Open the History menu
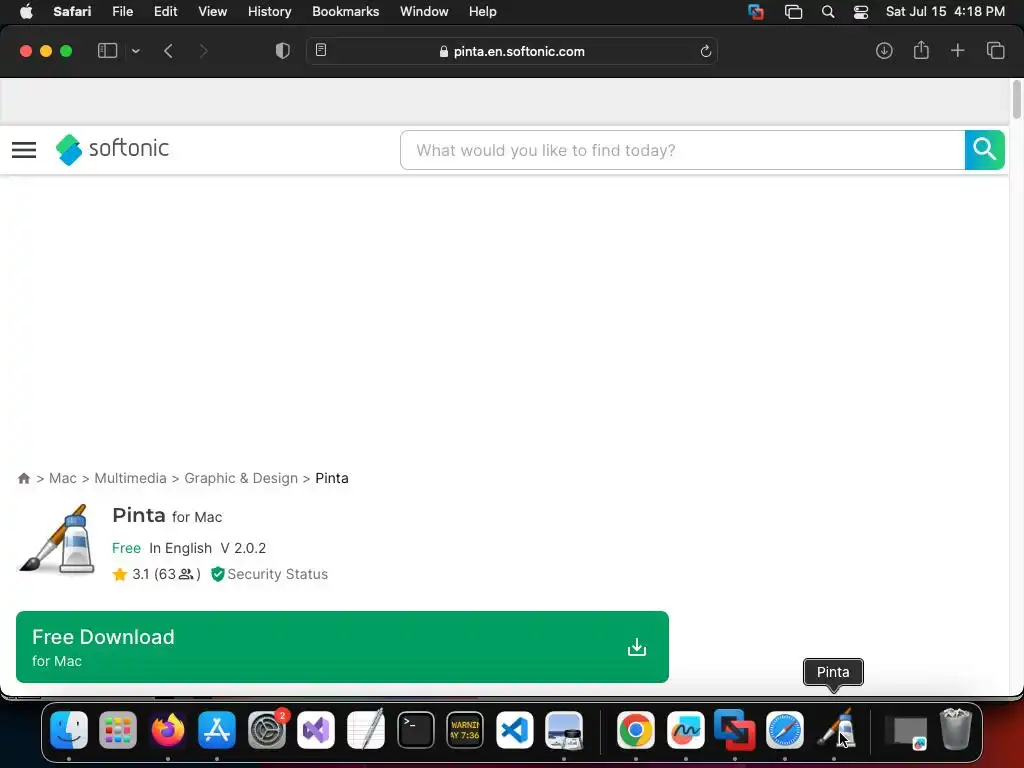The height and width of the screenshot is (768, 1024). 269,12
